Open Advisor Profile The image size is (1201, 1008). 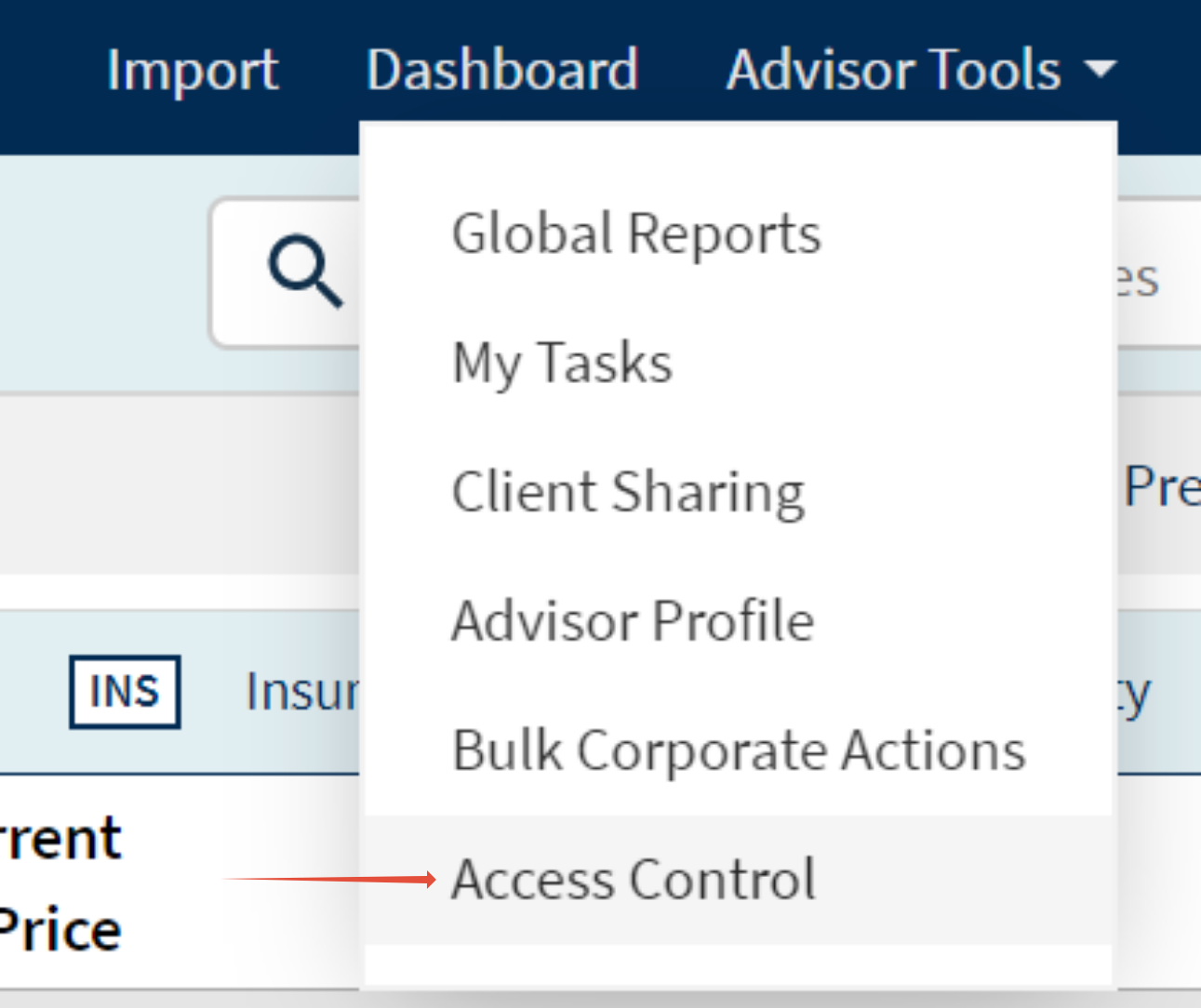pyautogui.click(x=633, y=620)
